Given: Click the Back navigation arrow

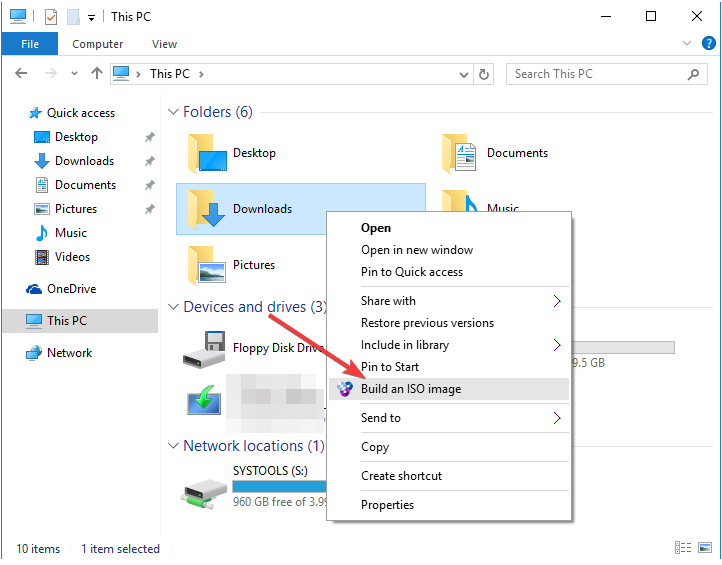Looking at the screenshot, I should pyautogui.click(x=21, y=73).
